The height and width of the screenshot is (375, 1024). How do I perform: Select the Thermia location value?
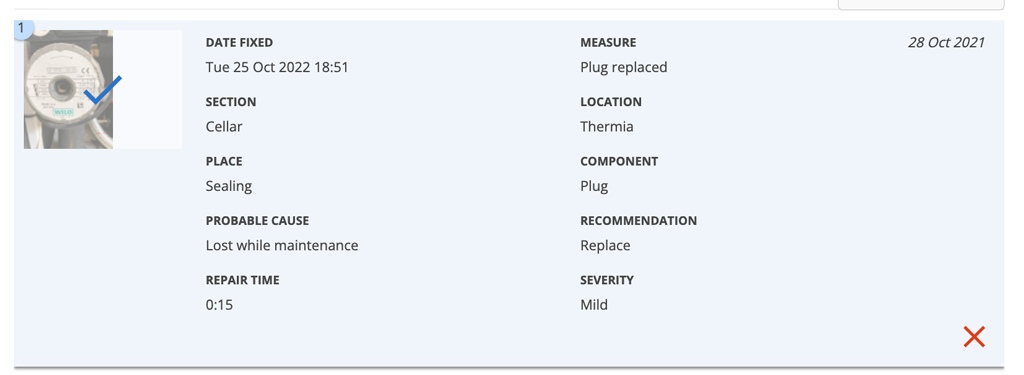(607, 127)
